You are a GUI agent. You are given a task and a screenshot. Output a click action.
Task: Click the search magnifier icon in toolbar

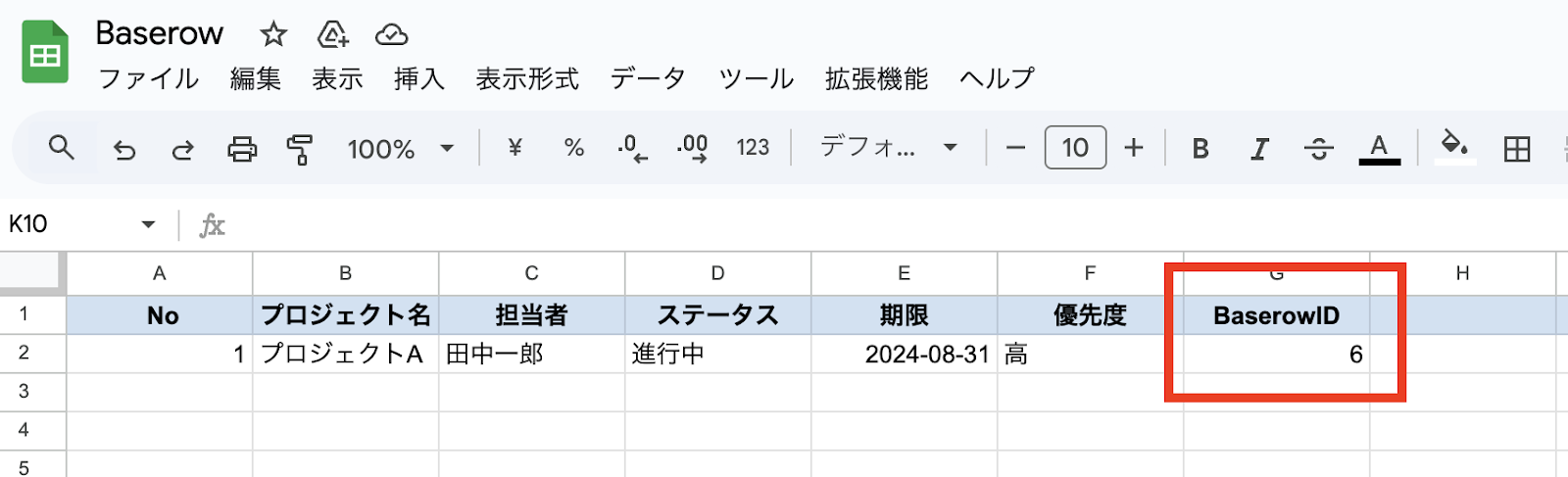(x=62, y=148)
